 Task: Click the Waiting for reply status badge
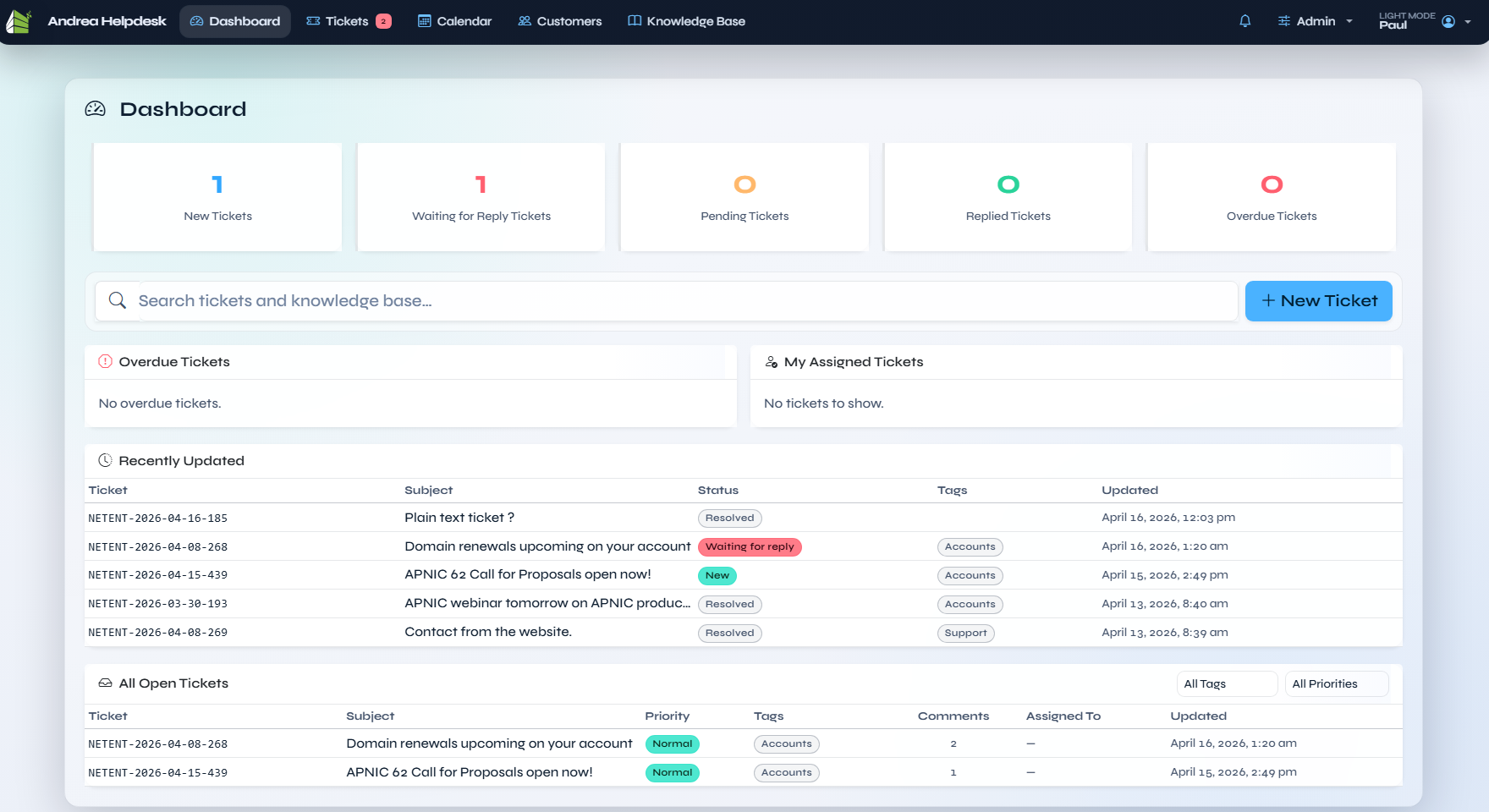749,547
